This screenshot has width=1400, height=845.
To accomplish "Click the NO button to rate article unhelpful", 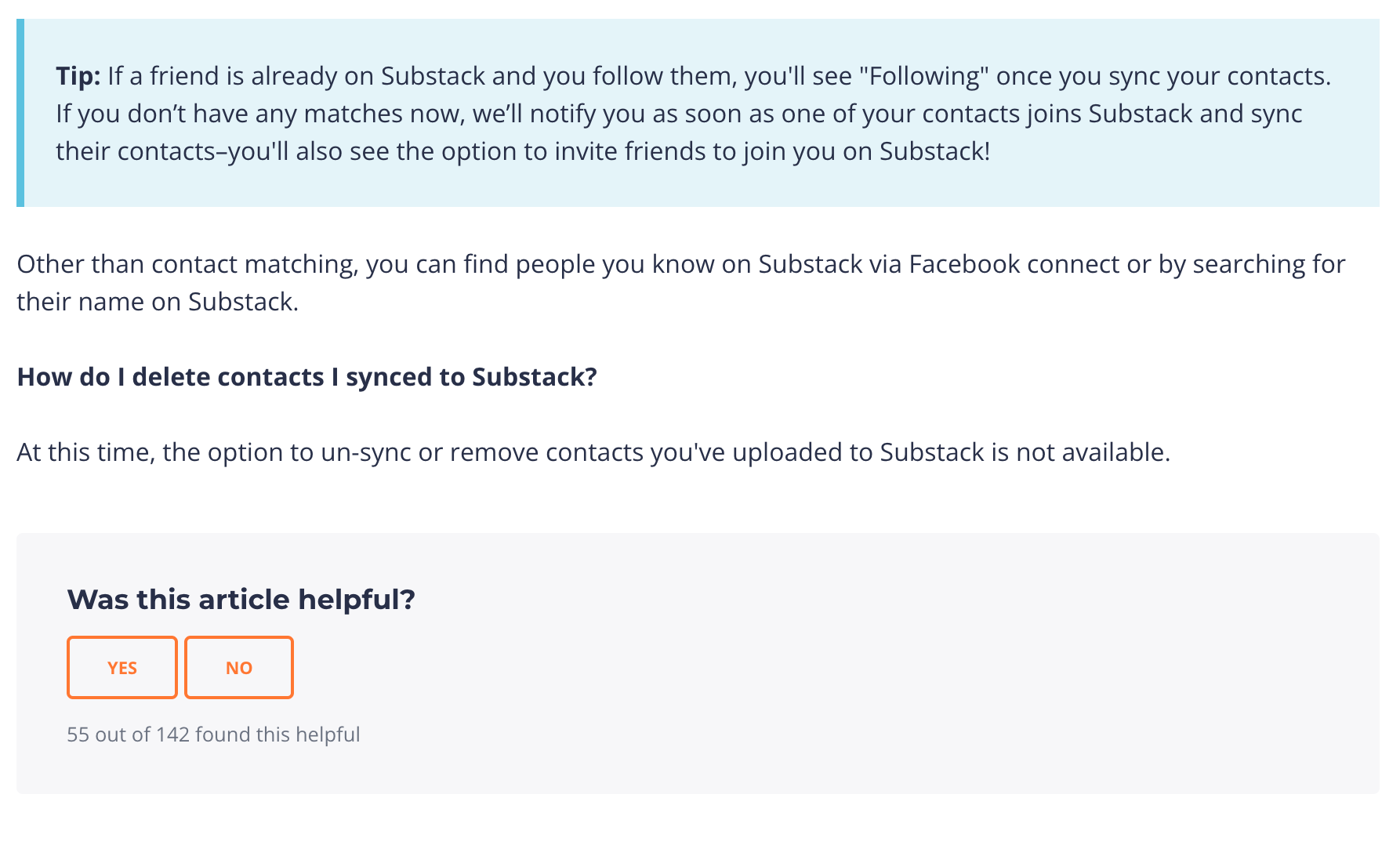I will [238, 667].
